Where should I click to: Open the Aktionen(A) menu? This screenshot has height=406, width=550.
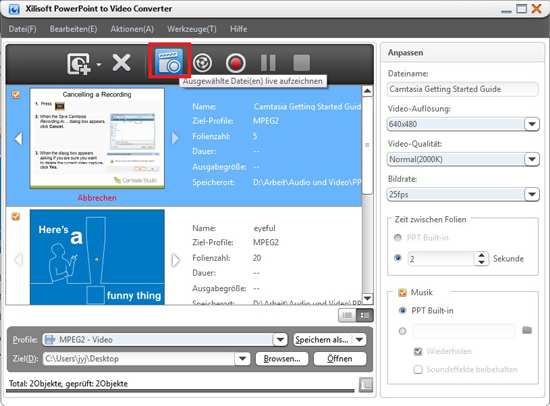pyautogui.click(x=132, y=29)
